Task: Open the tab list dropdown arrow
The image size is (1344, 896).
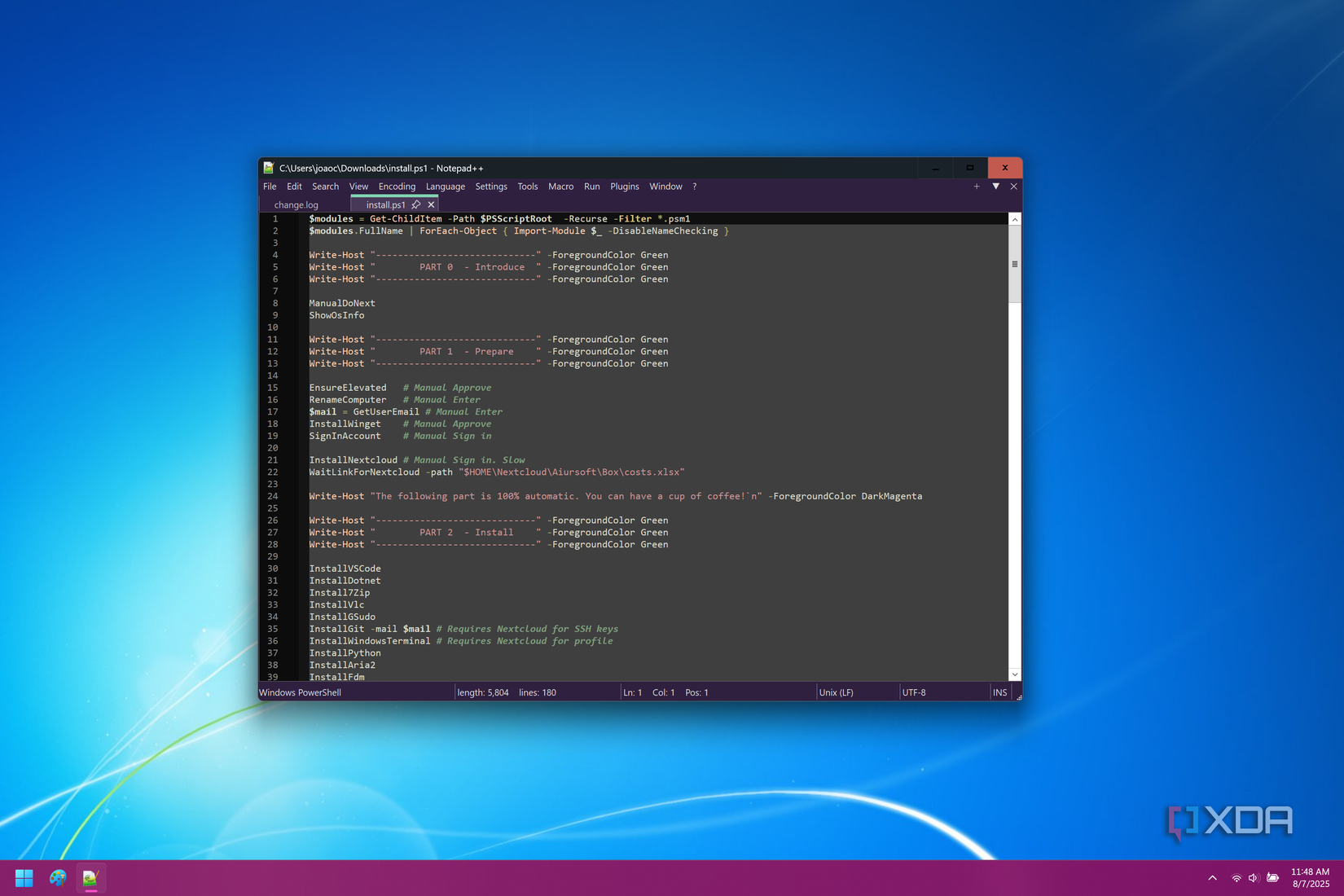Action: (996, 187)
